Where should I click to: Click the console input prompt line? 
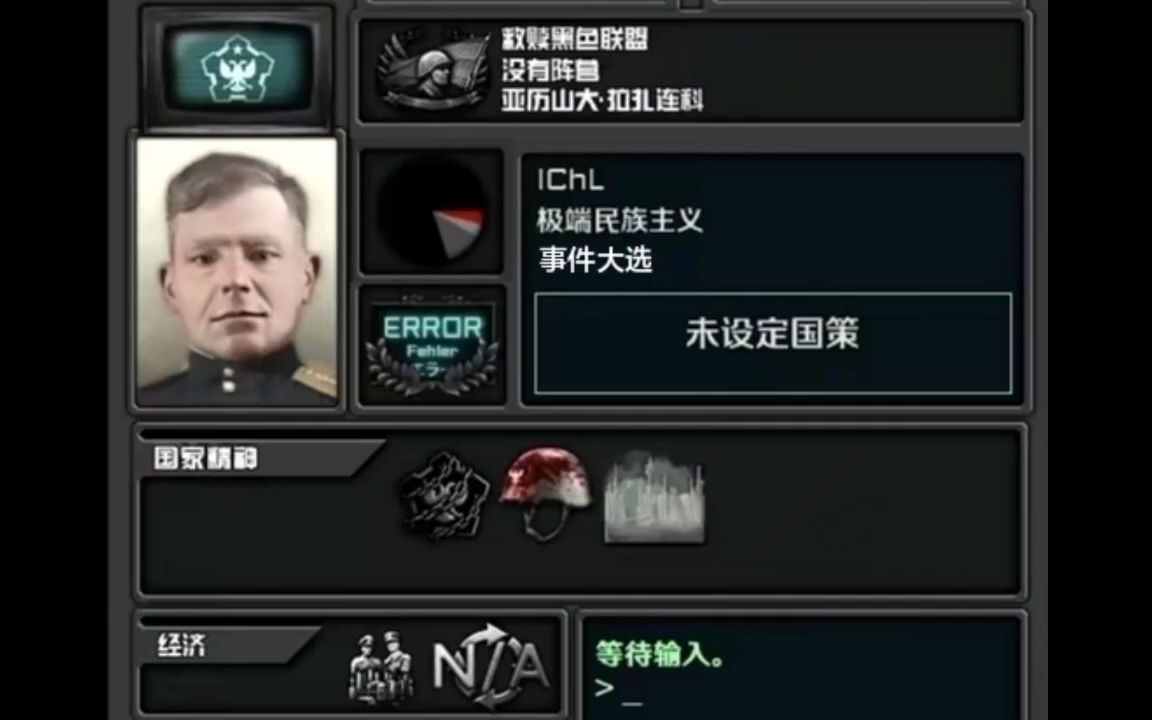coord(619,689)
